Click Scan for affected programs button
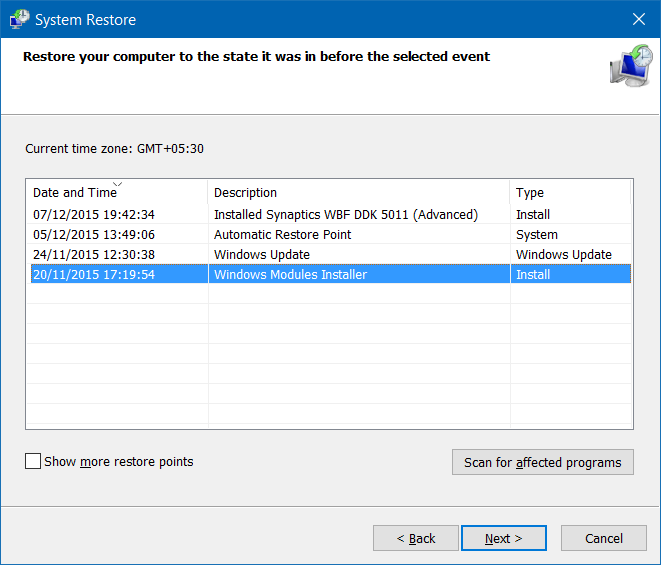This screenshot has height=565, width=661. (543, 462)
